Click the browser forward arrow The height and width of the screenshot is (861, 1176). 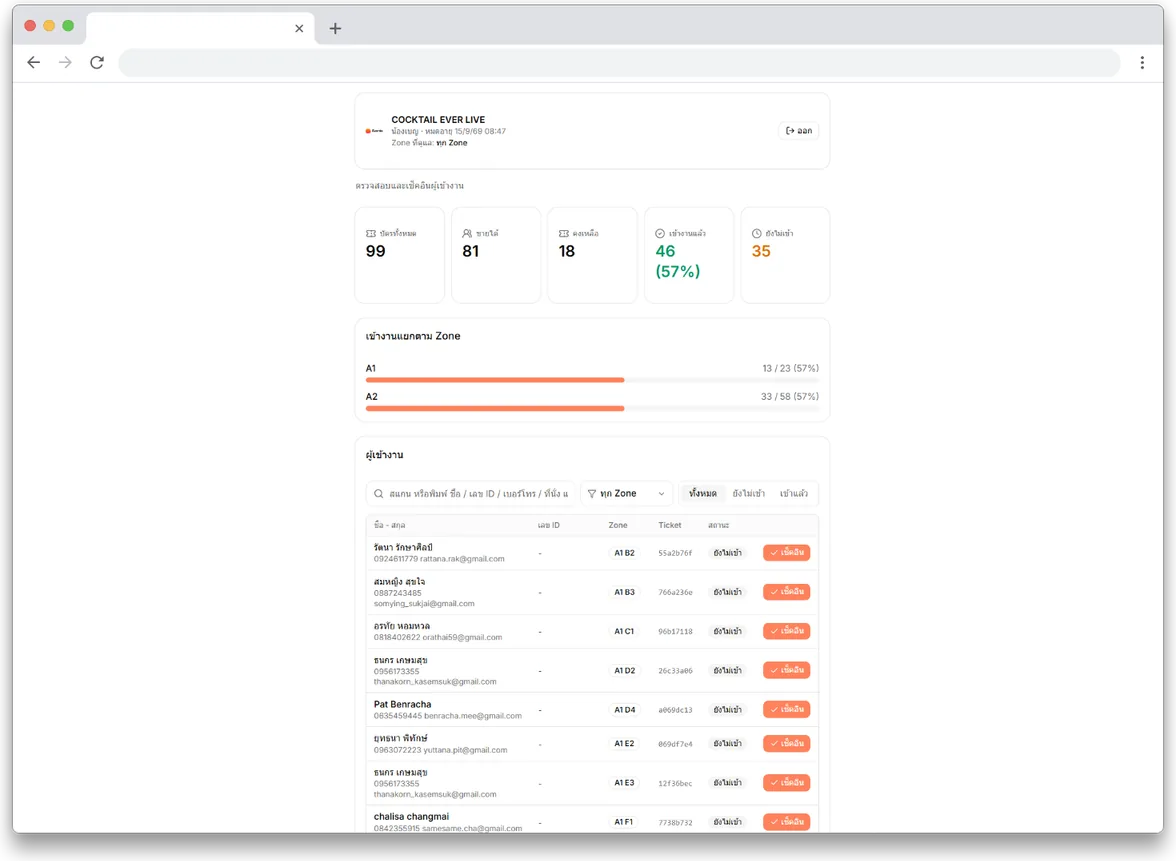(65, 62)
